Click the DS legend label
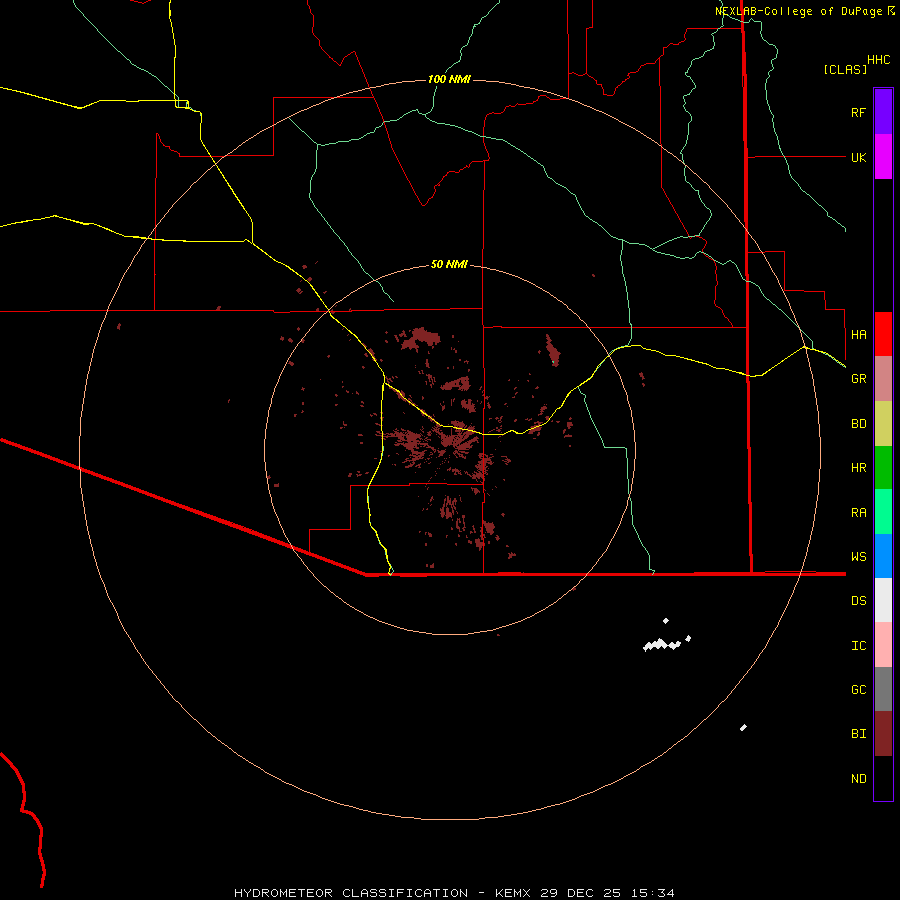 (x=858, y=600)
